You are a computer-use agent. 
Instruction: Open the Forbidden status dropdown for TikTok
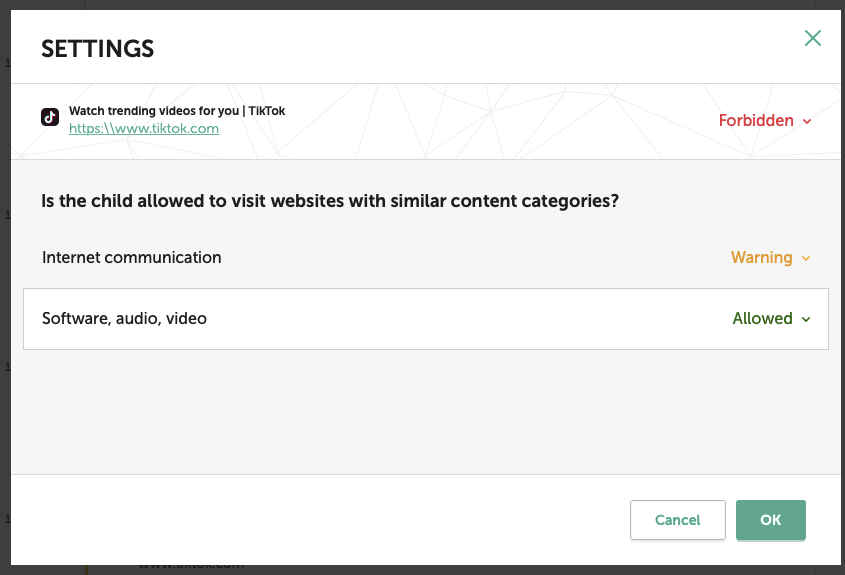pos(756,121)
